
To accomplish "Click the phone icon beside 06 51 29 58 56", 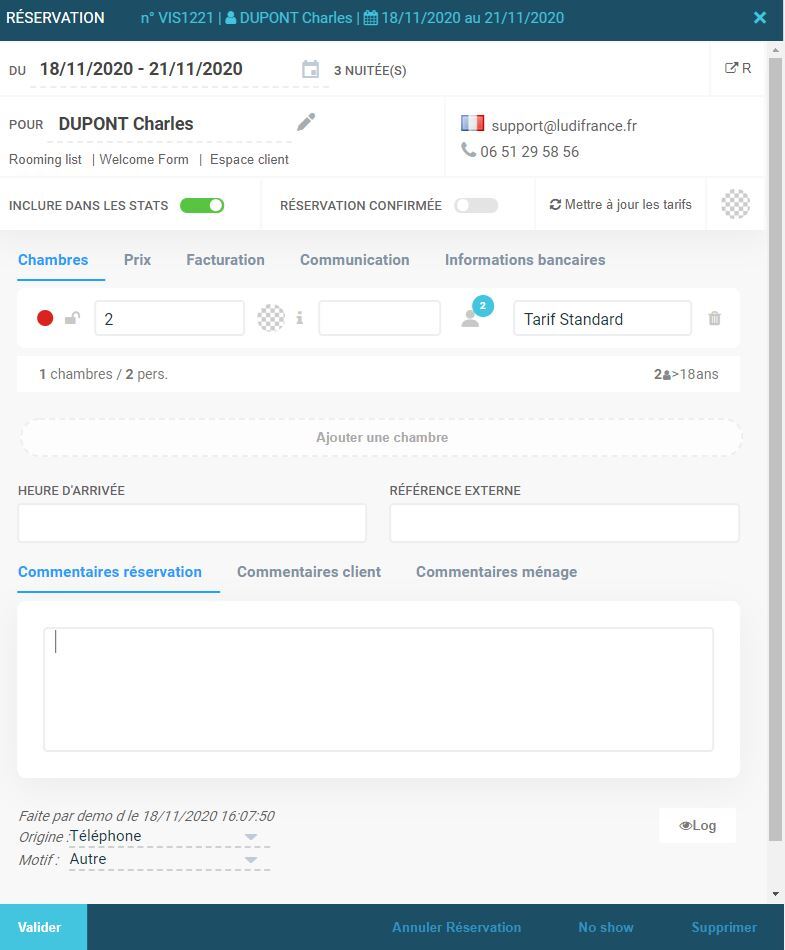I will point(468,149).
